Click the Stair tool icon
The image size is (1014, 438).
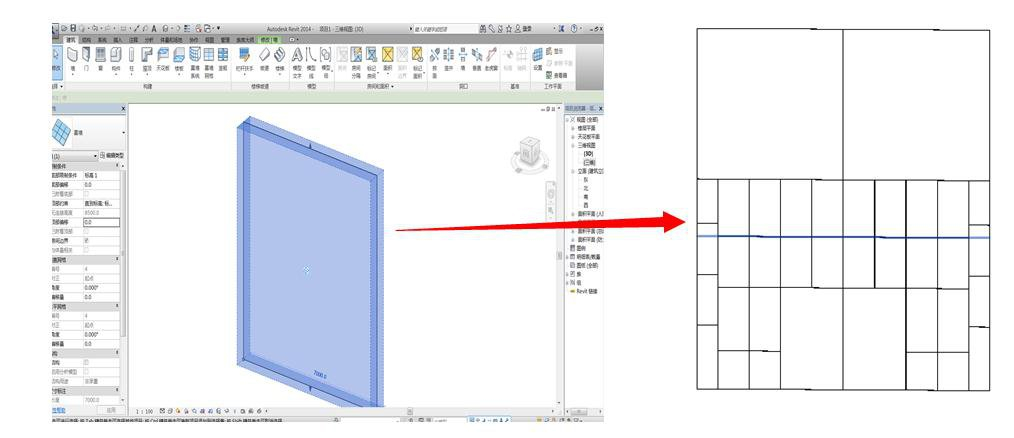280,52
